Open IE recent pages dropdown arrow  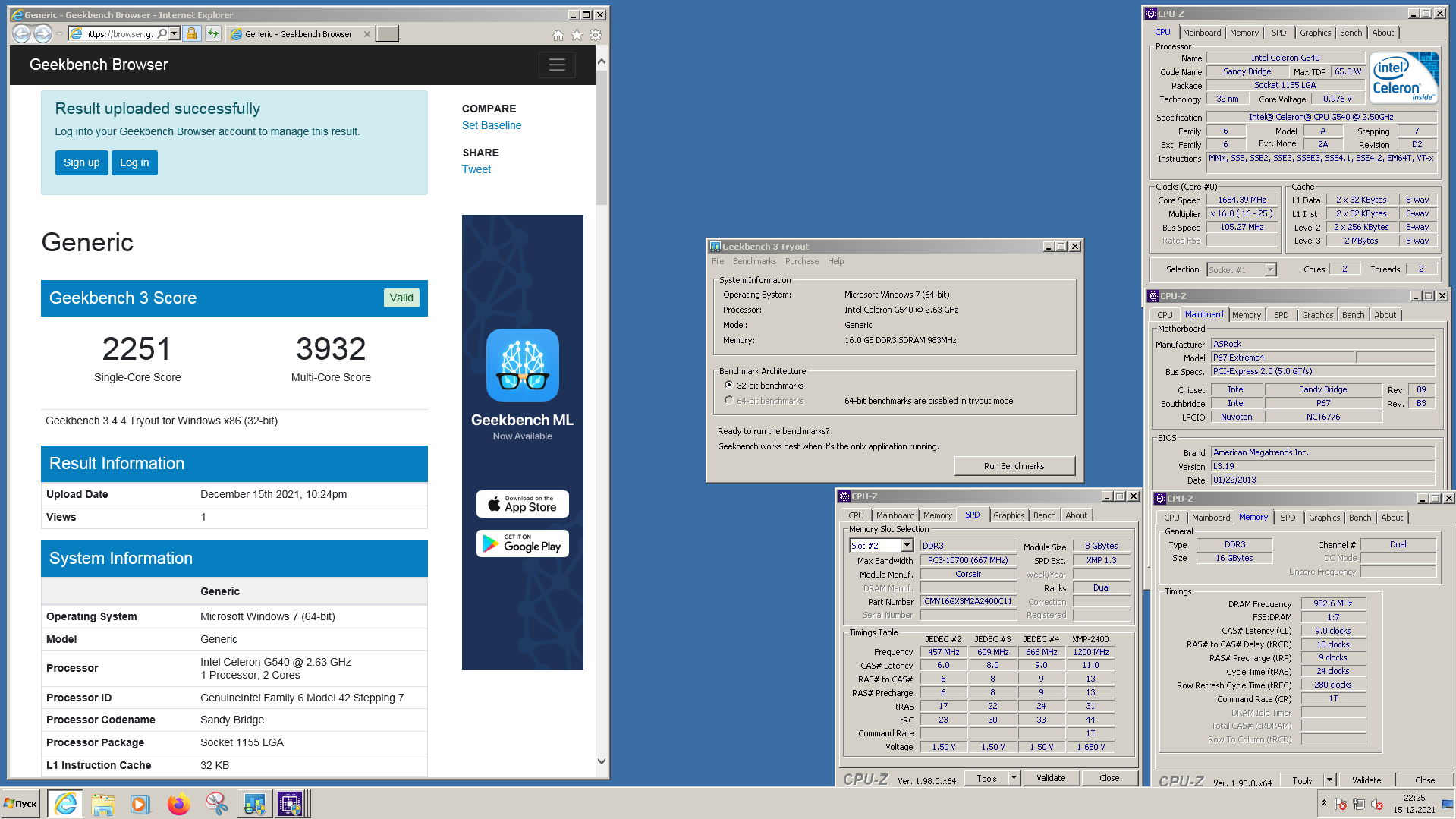pyautogui.click(x=59, y=34)
